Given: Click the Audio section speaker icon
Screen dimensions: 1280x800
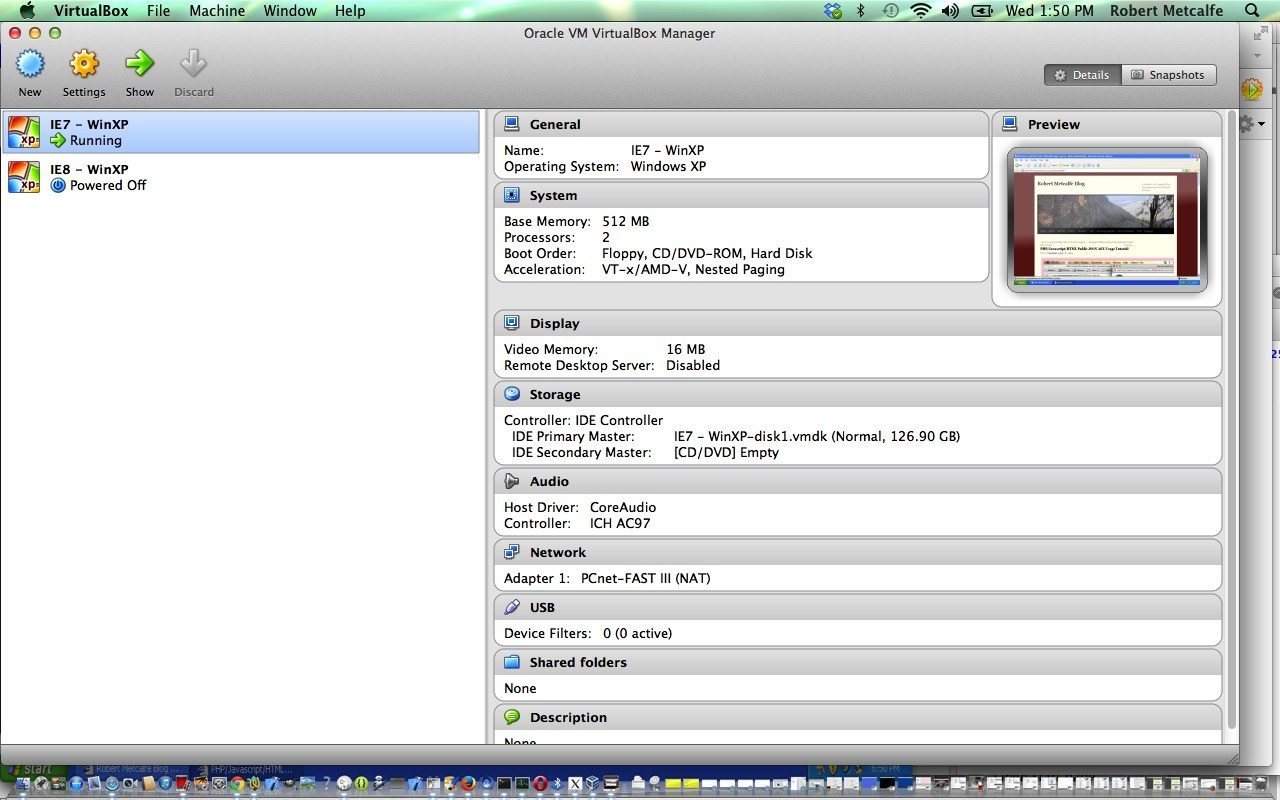Looking at the screenshot, I should tap(512, 481).
